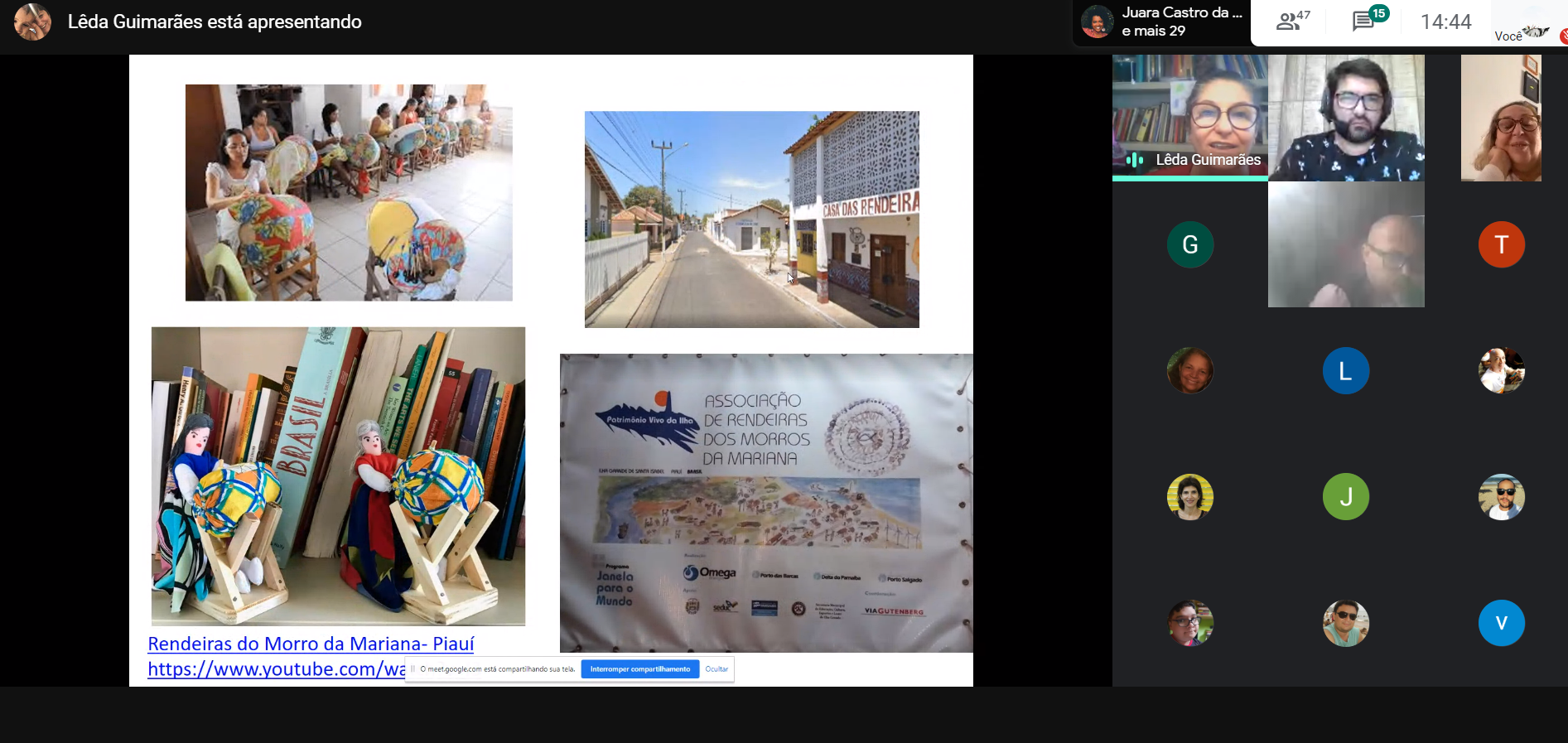Grab the drag handle on the sharing bar

click(x=413, y=669)
